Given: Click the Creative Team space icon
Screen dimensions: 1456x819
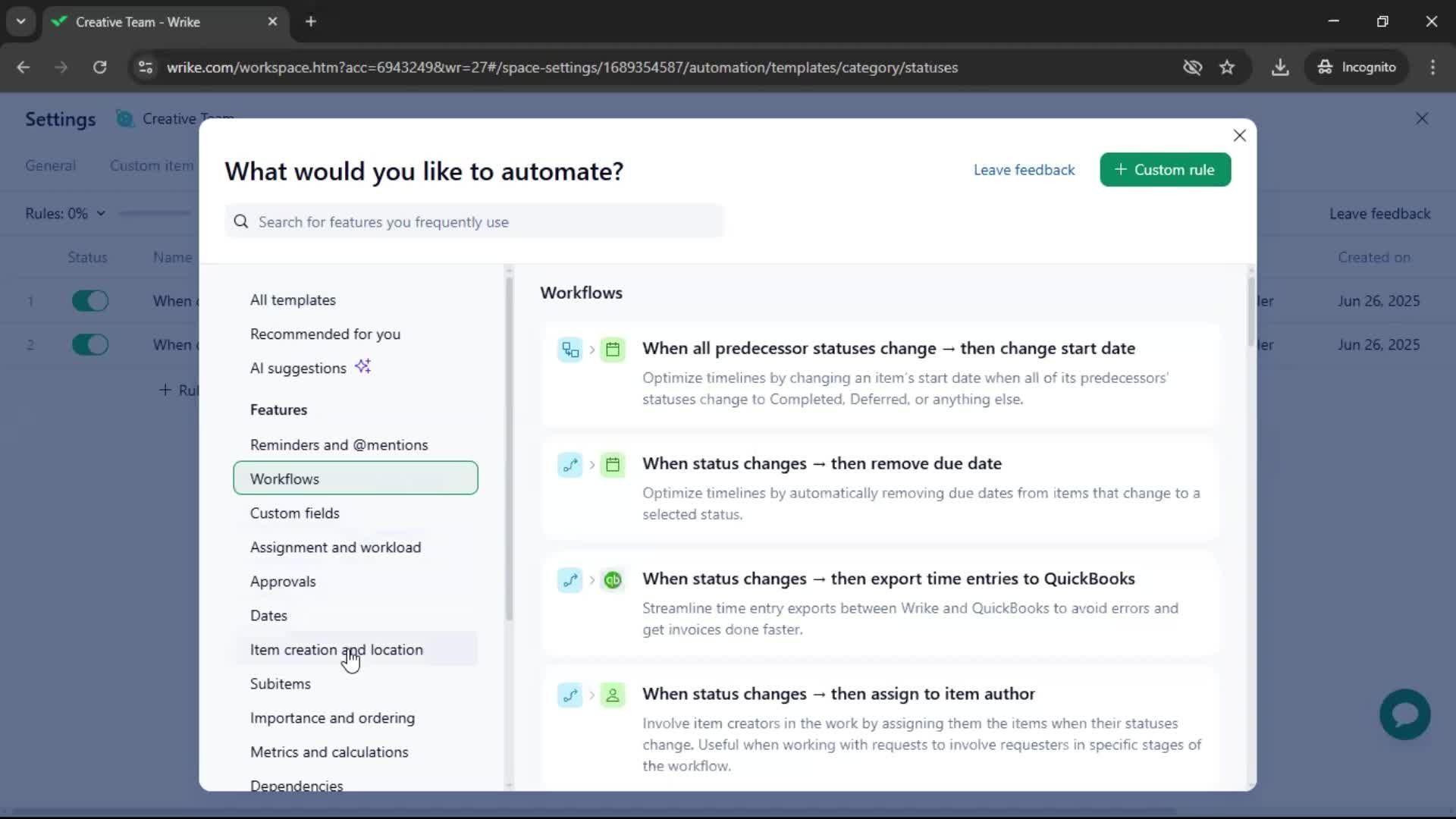Looking at the screenshot, I should pyautogui.click(x=124, y=119).
